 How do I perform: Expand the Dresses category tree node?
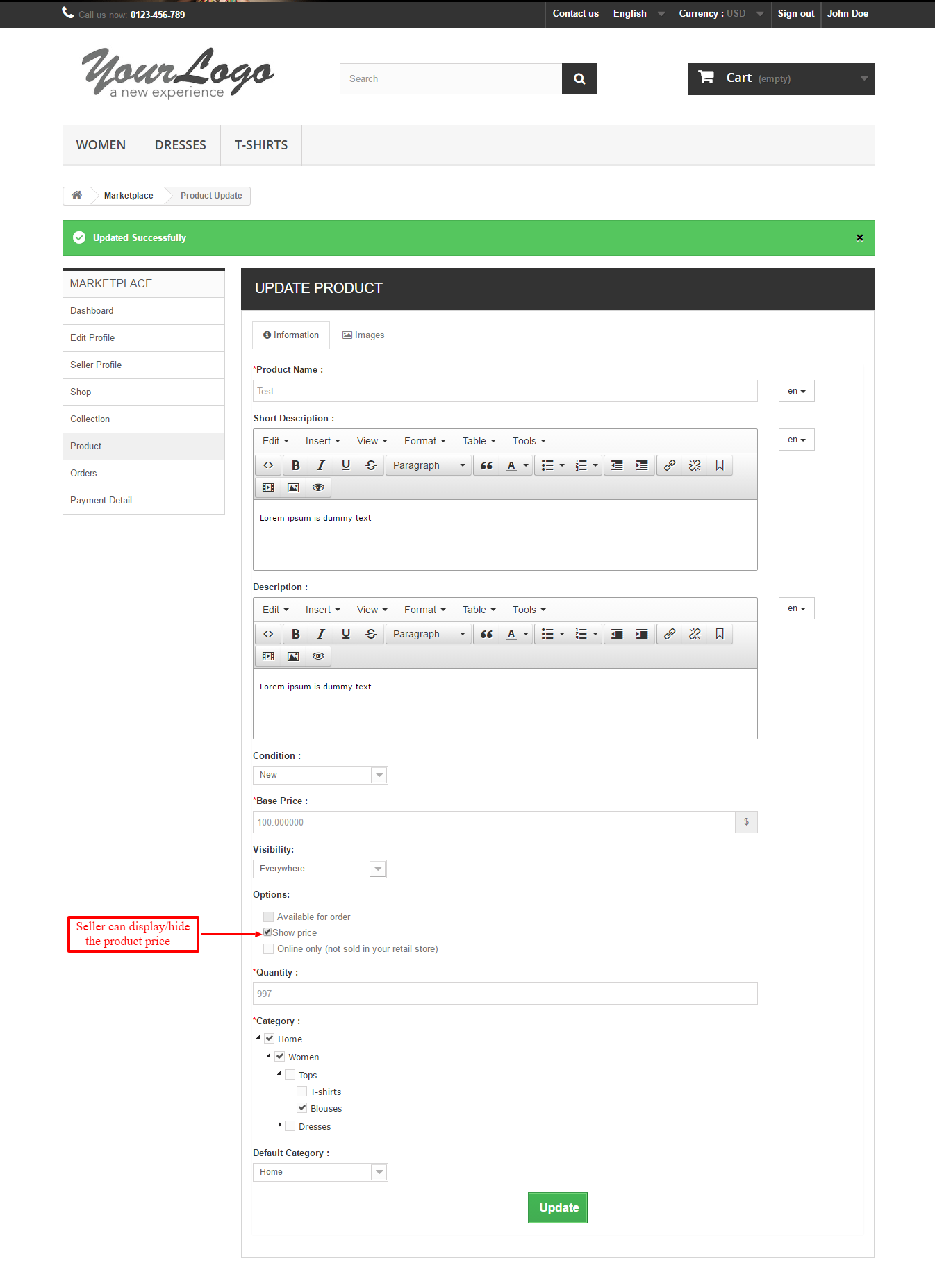point(279,1125)
